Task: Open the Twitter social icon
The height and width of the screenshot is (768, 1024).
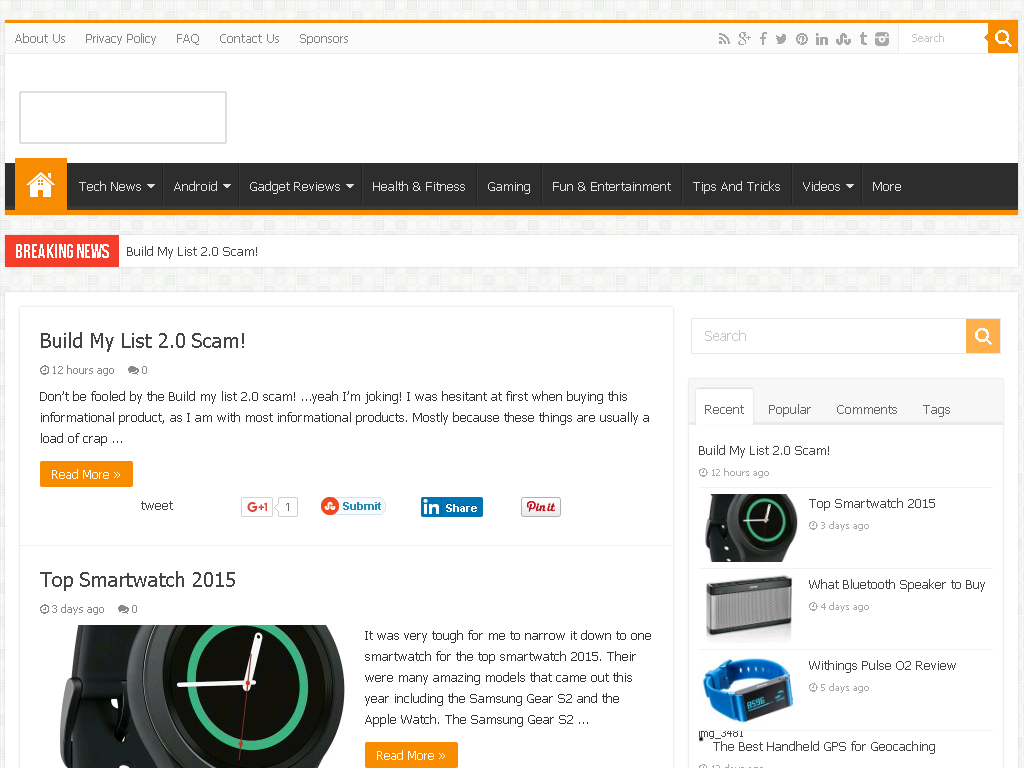Action: [x=781, y=39]
